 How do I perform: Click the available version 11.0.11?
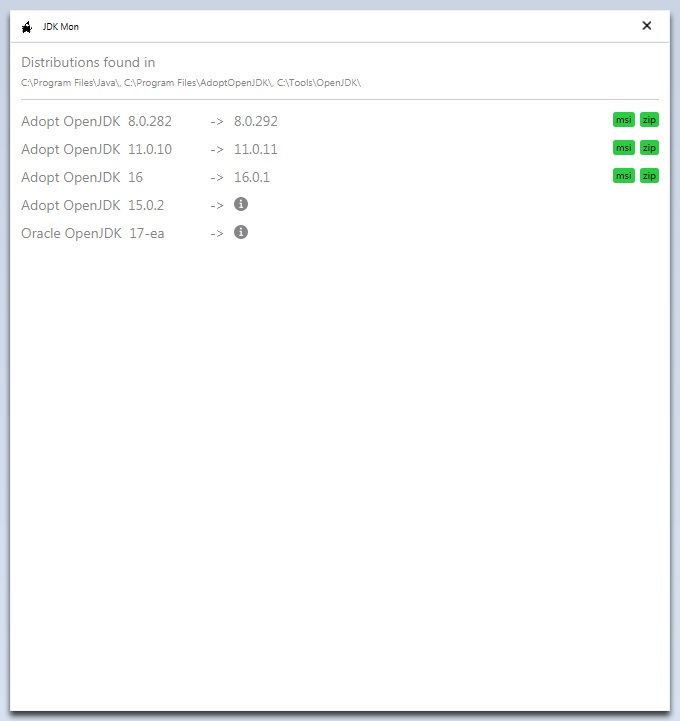[x=256, y=149]
